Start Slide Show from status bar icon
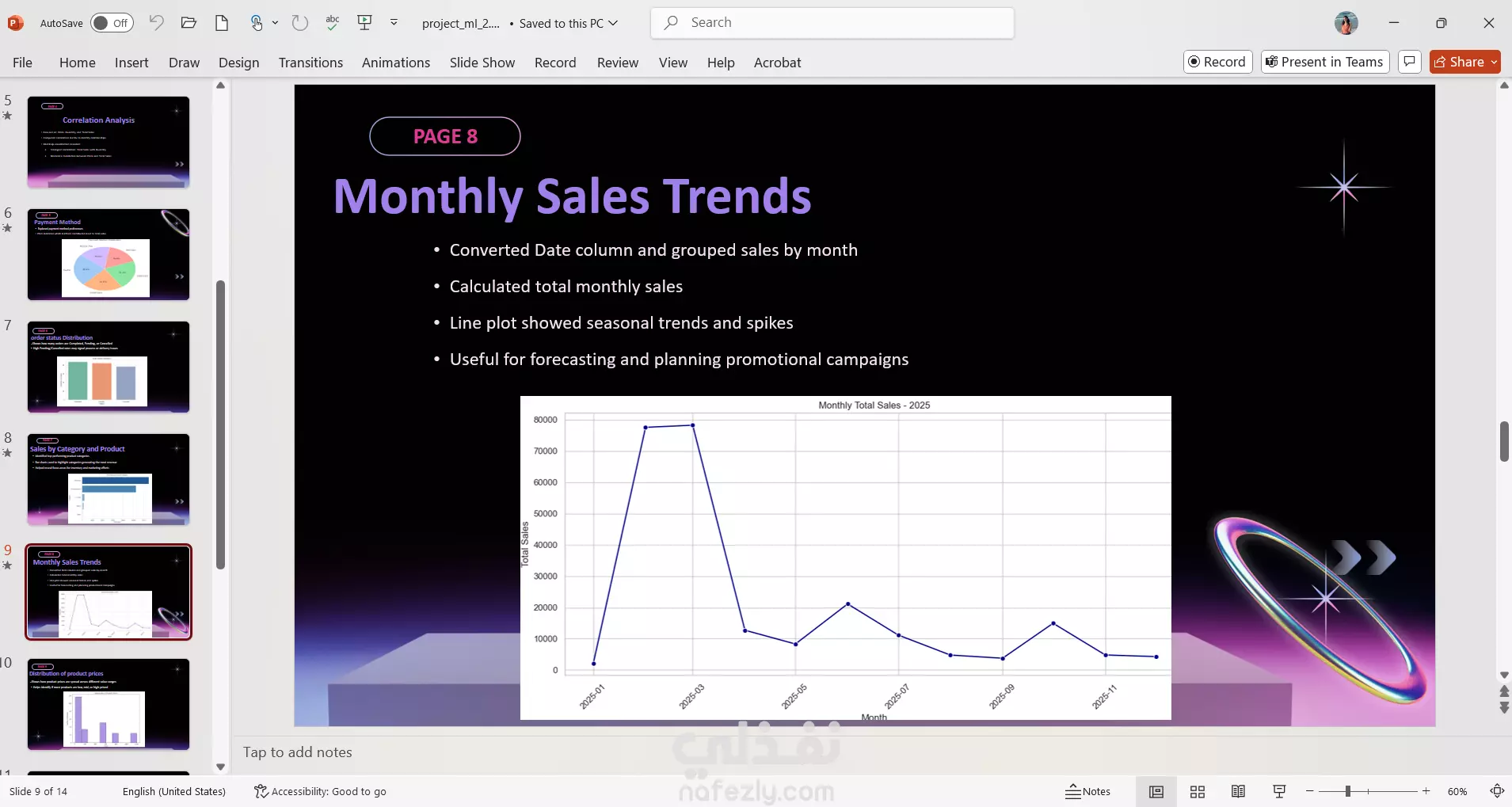 tap(1279, 791)
